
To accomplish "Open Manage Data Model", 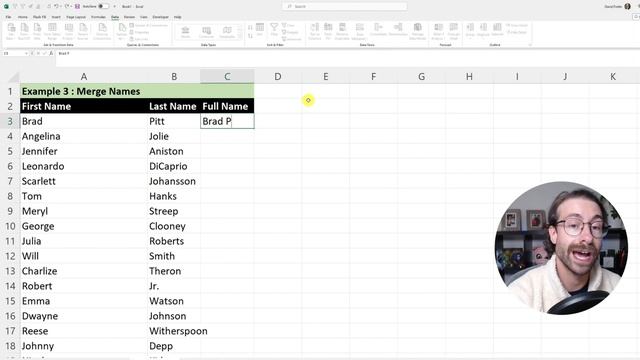I will (418, 31).
